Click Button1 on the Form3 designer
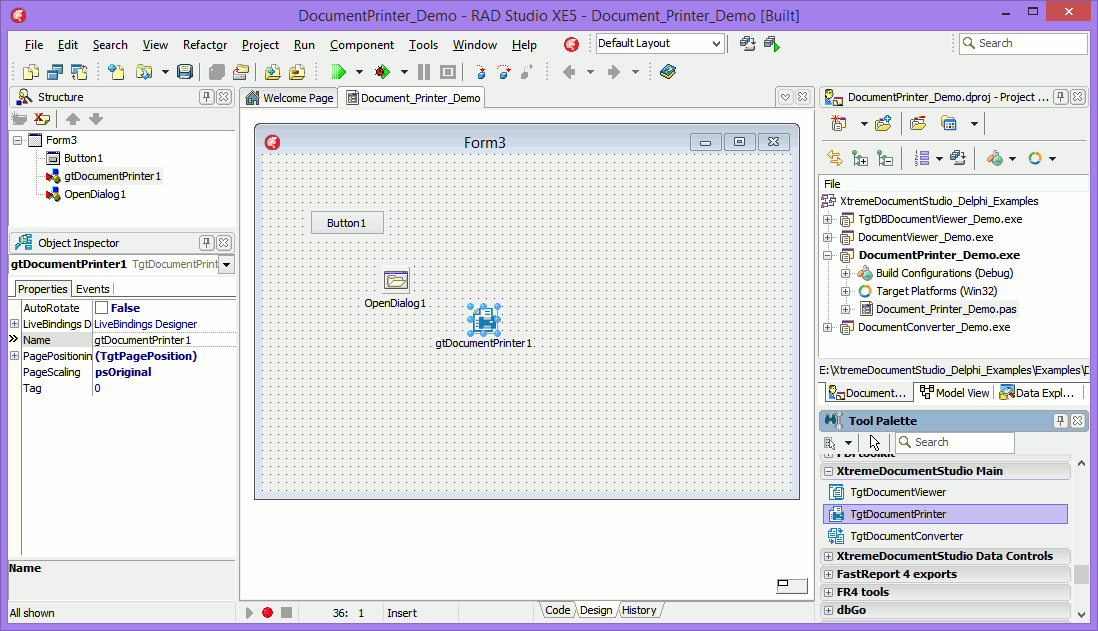Viewport: 1098px width, 631px height. pyautogui.click(x=346, y=223)
